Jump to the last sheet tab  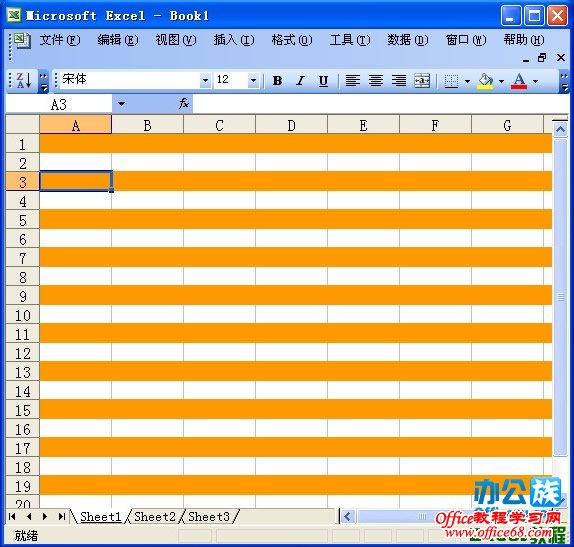point(62,517)
